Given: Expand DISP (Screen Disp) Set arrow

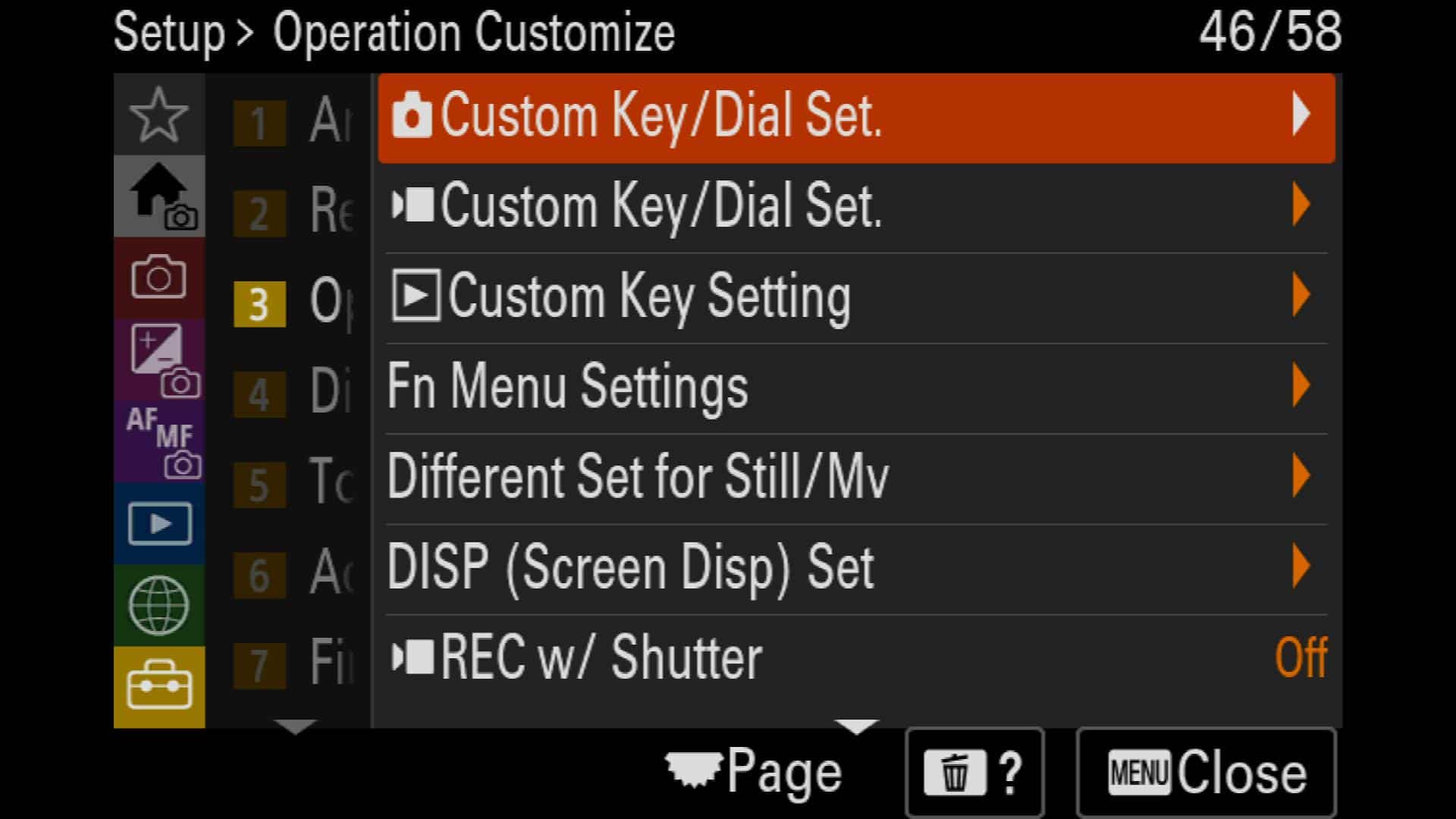Looking at the screenshot, I should [1301, 566].
